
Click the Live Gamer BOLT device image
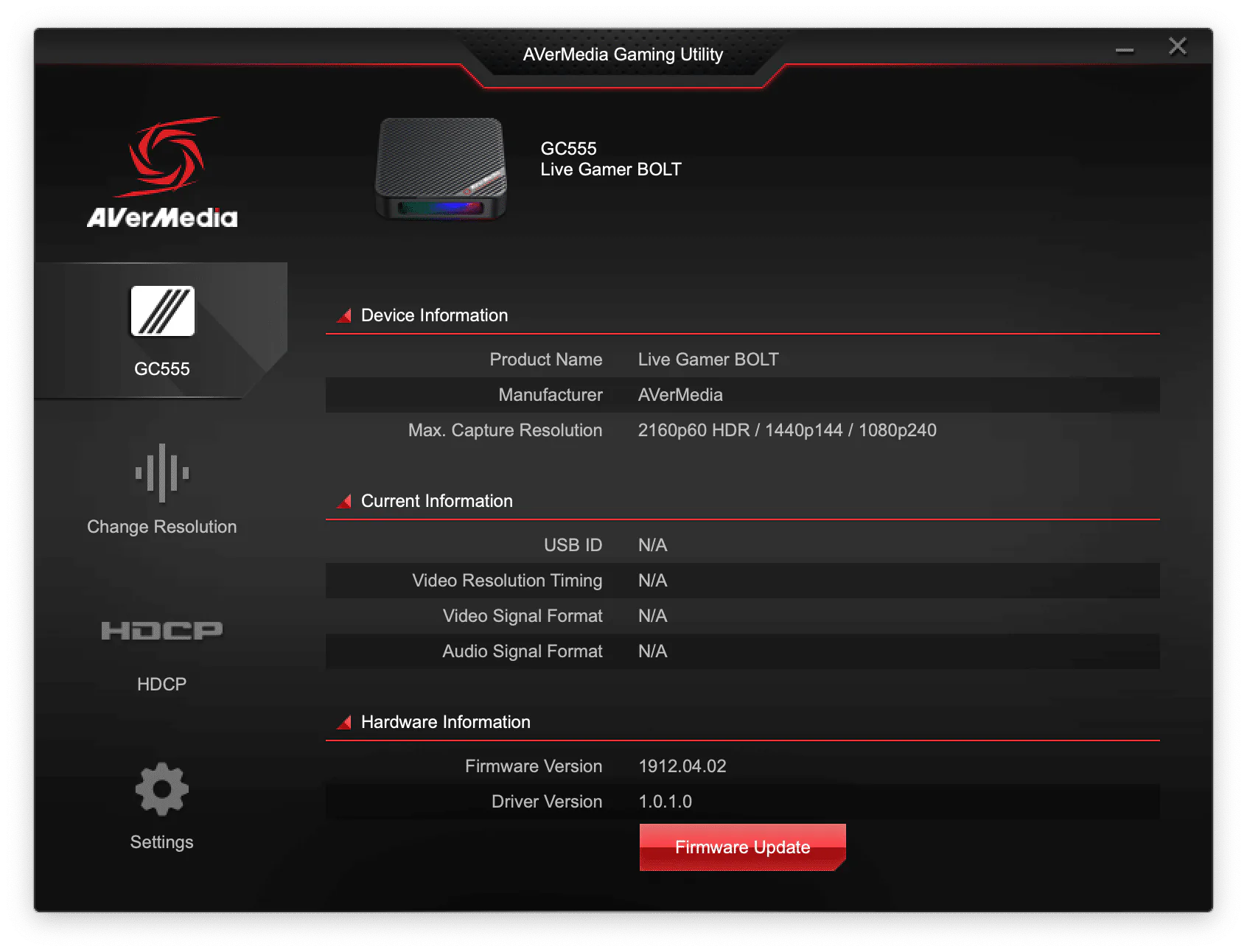[441, 169]
